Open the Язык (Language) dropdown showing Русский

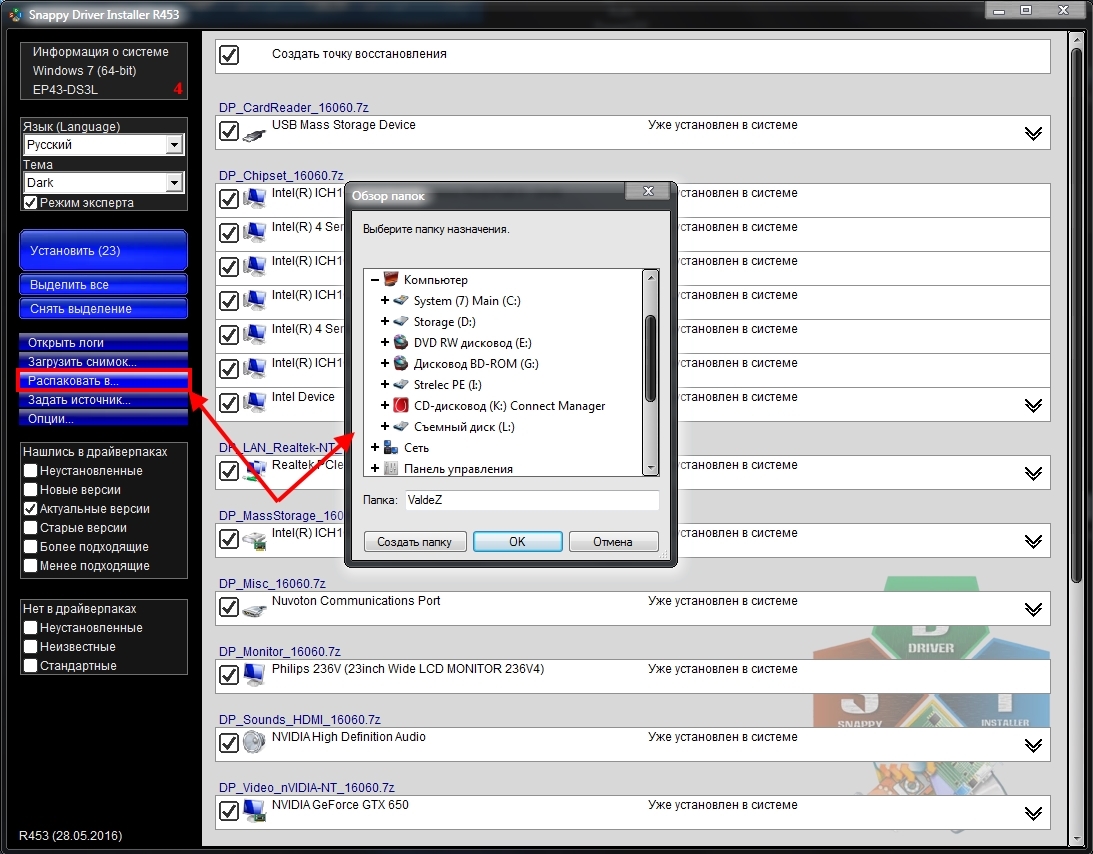[x=104, y=144]
